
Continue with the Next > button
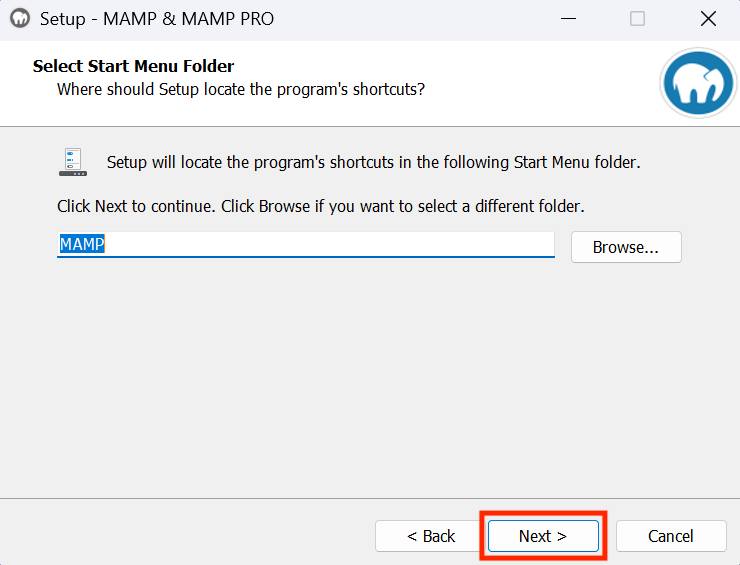pos(543,536)
